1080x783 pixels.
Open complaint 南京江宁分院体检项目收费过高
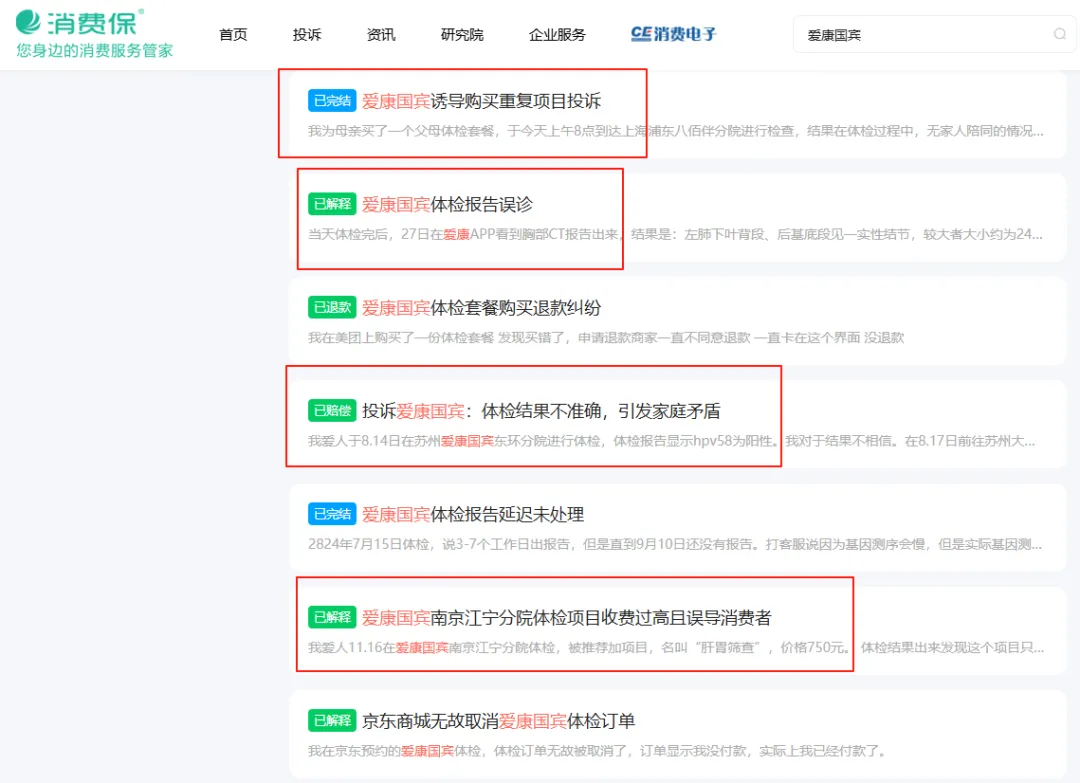point(566,618)
